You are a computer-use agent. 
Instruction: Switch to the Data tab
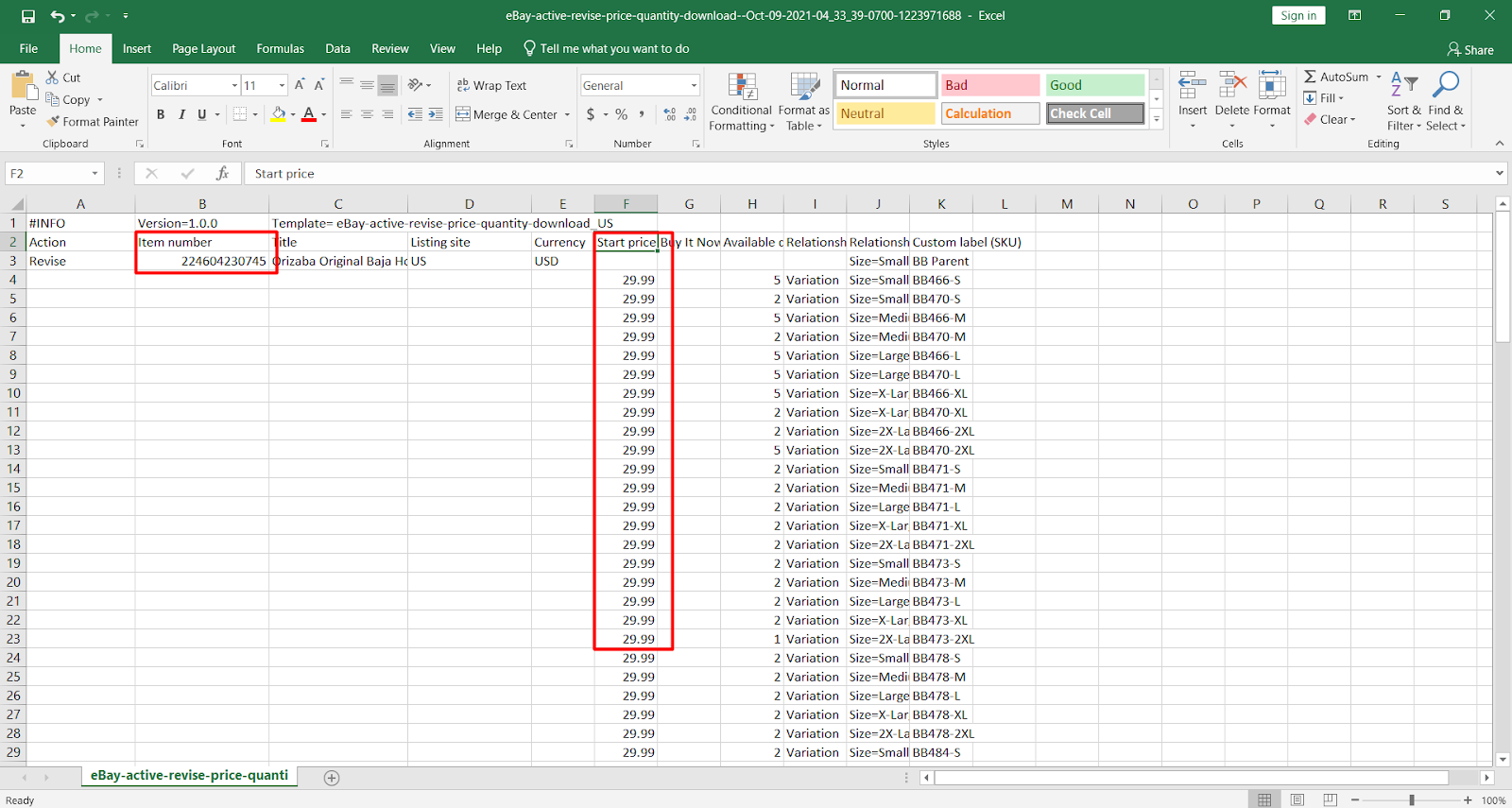(x=337, y=48)
